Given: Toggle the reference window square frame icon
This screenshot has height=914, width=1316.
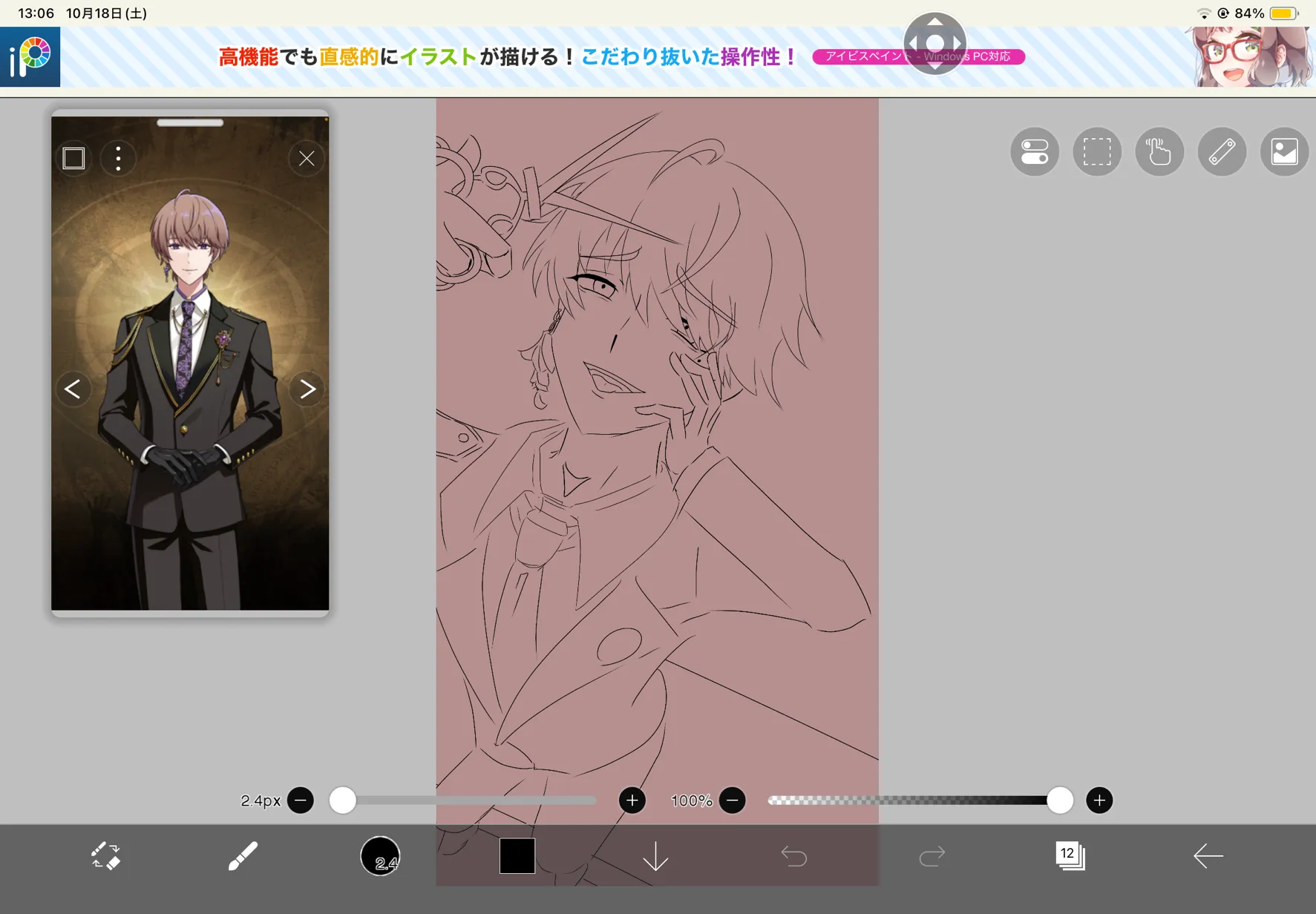Looking at the screenshot, I should [74, 158].
